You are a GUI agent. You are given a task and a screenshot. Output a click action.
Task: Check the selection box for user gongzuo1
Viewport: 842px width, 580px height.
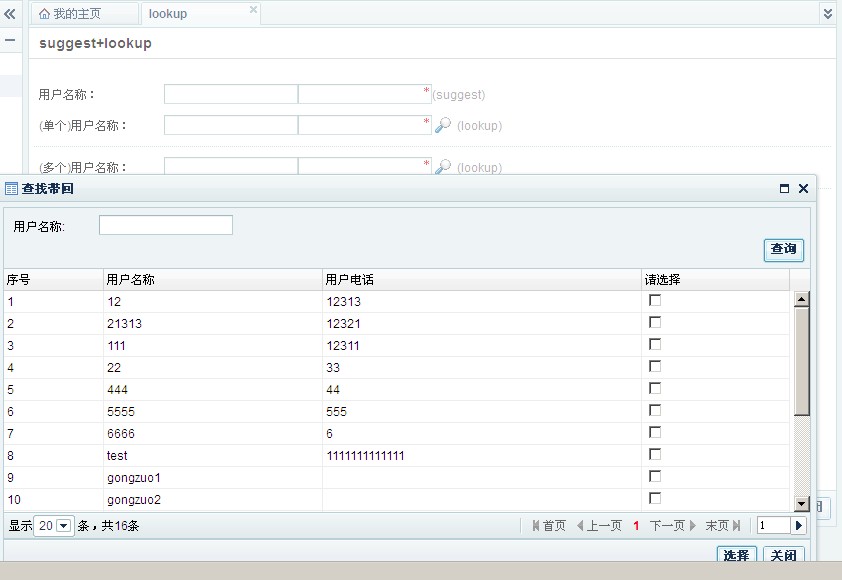coord(654,478)
